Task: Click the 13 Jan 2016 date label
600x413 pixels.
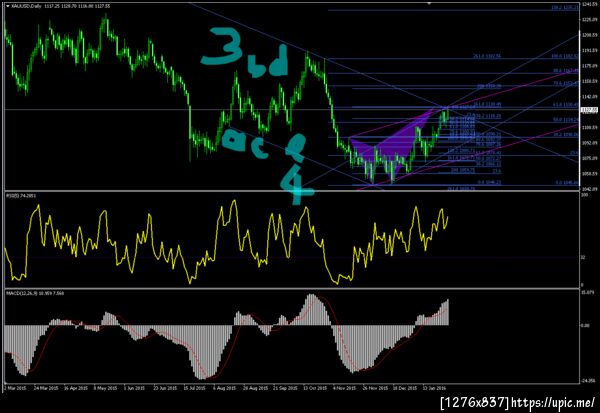Action: coord(434,388)
